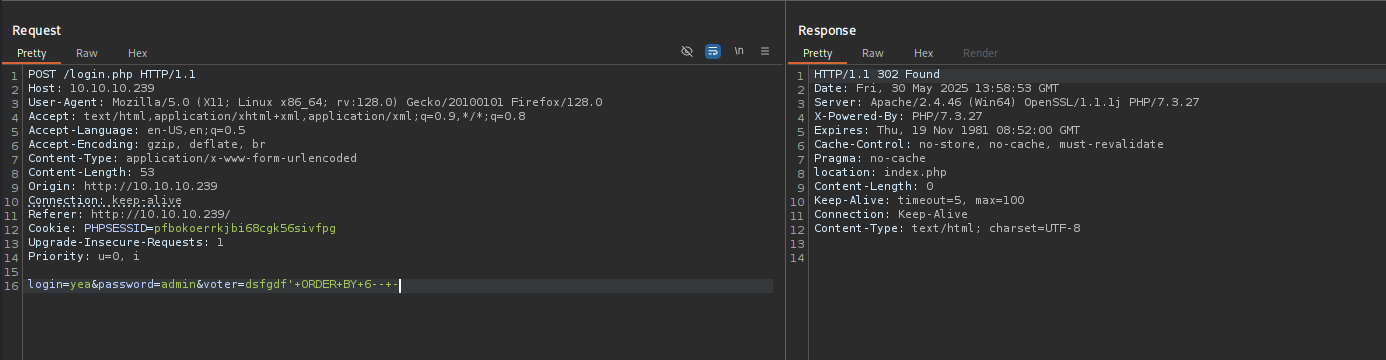Click the Server Apache header in Response
Viewport: 1386px width, 360px height.
click(x=1006, y=103)
